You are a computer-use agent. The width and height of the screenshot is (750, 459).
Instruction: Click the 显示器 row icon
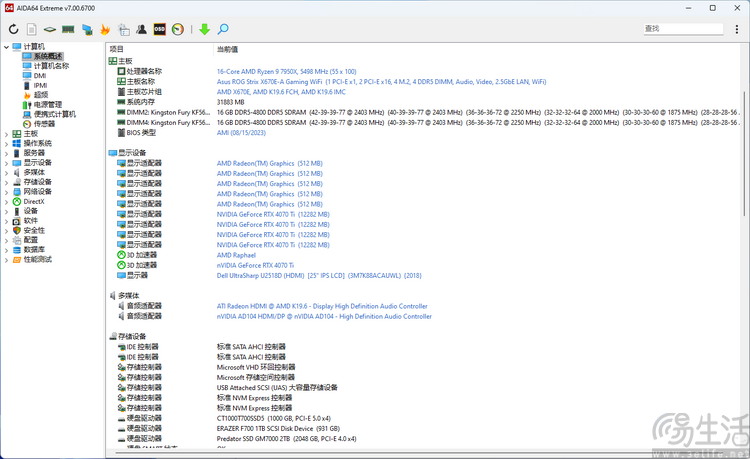tap(121, 276)
